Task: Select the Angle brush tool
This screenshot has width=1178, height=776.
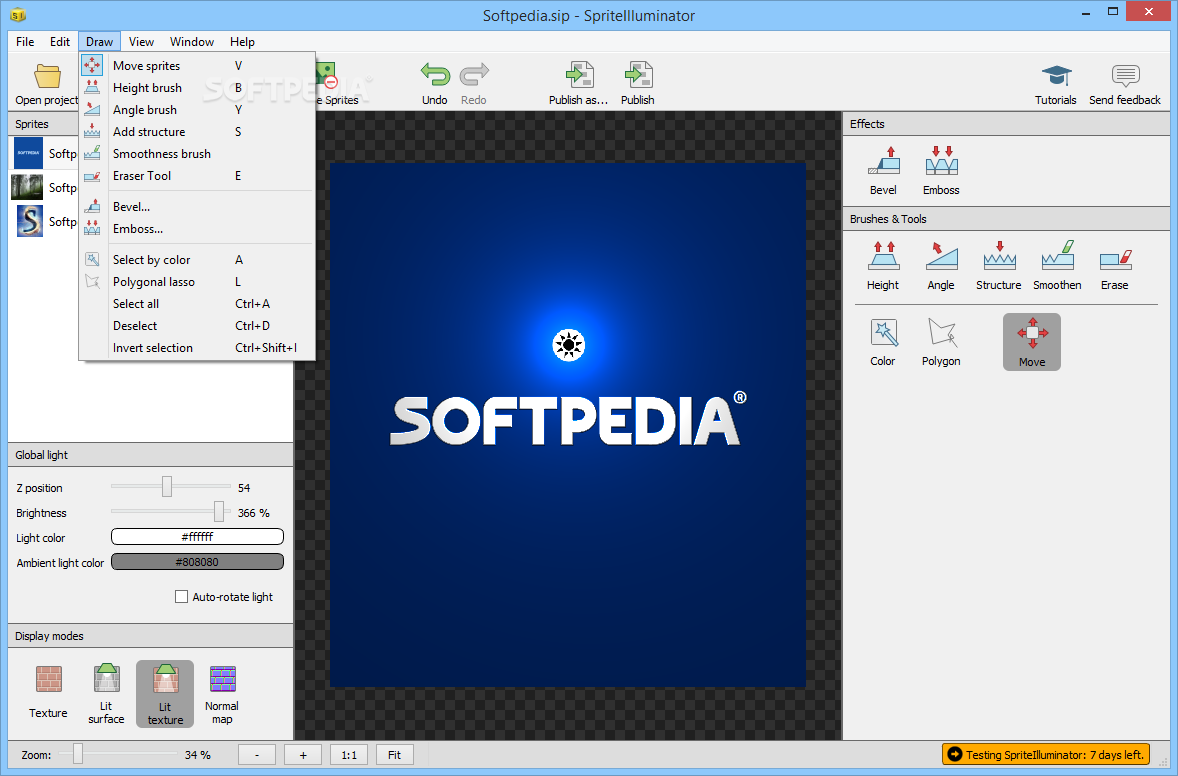Action: click(x=941, y=255)
